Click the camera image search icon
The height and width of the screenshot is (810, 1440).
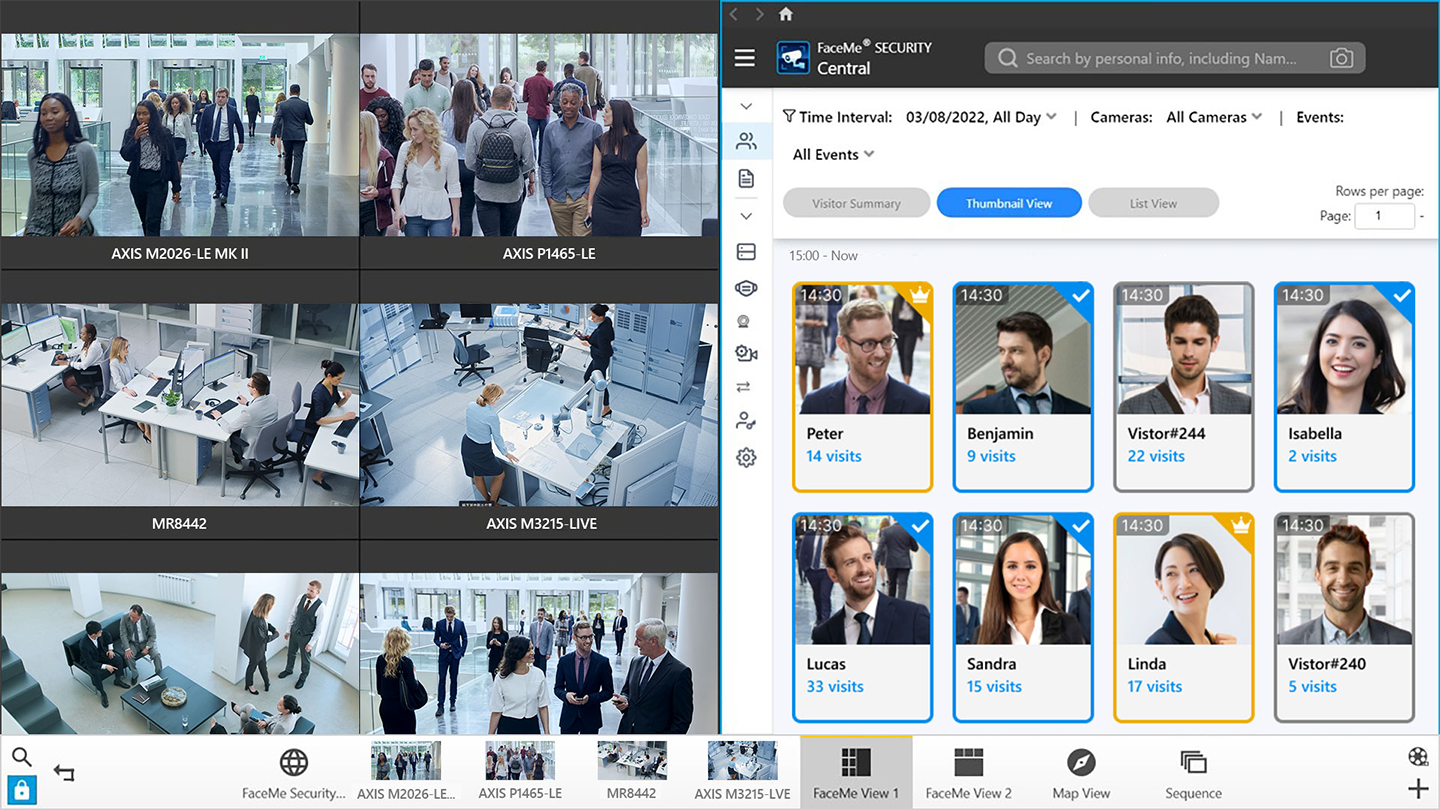(1341, 58)
